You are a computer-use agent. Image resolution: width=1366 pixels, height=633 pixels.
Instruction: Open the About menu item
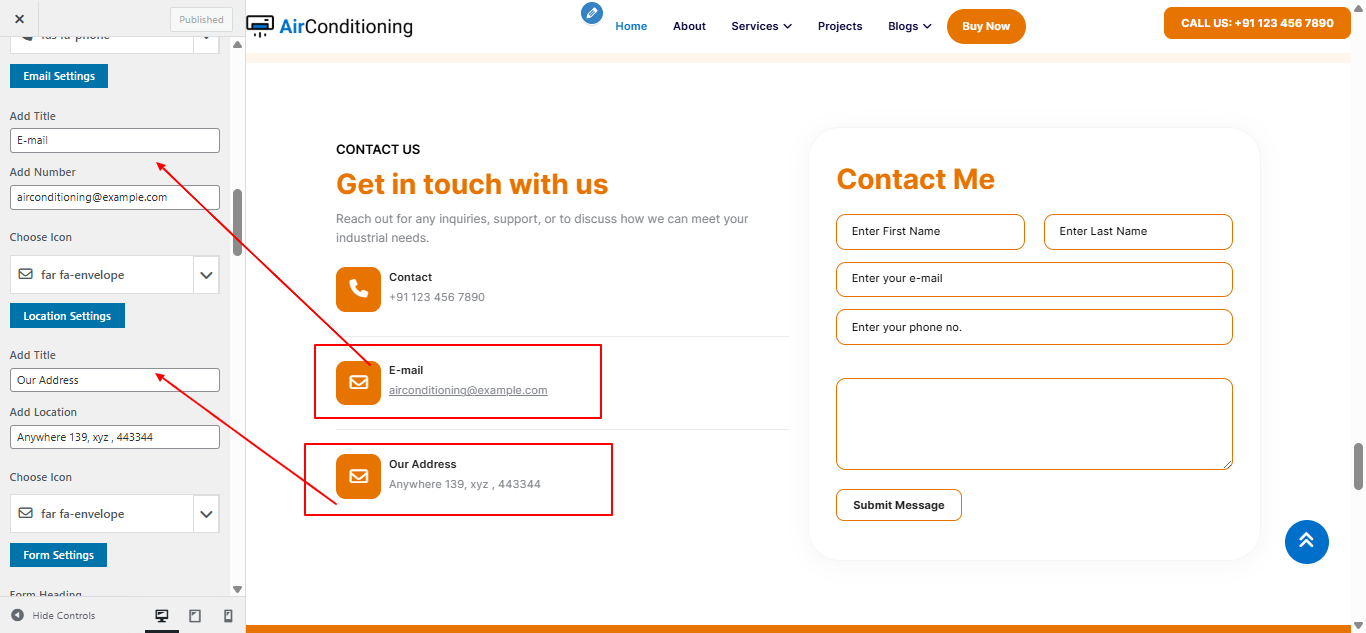689,26
